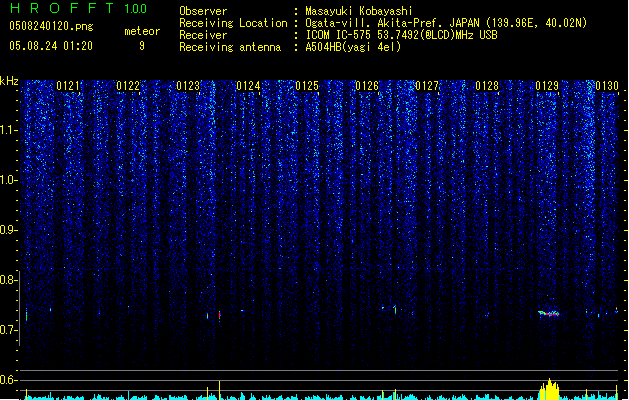Click the date stamp 05.08.24 01:20
The image size is (629, 400).
pyautogui.click(x=51, y=46)
